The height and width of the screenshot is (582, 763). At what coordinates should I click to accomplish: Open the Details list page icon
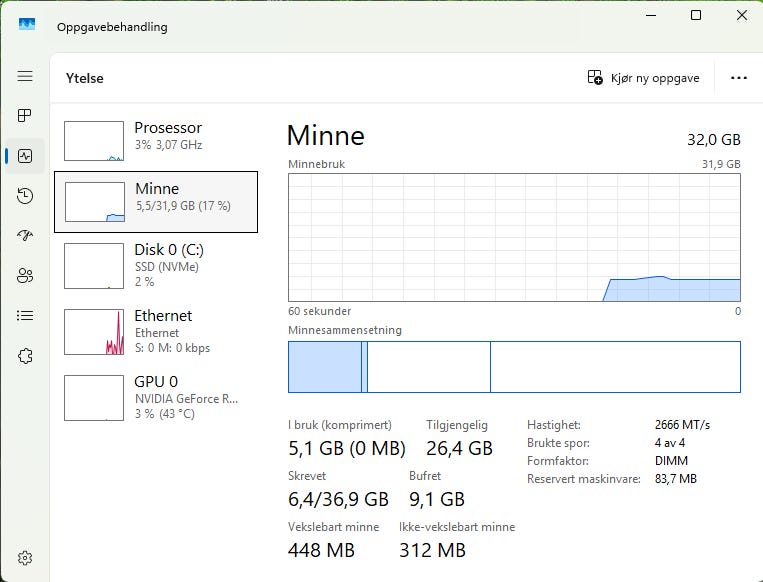click(25, 315)
